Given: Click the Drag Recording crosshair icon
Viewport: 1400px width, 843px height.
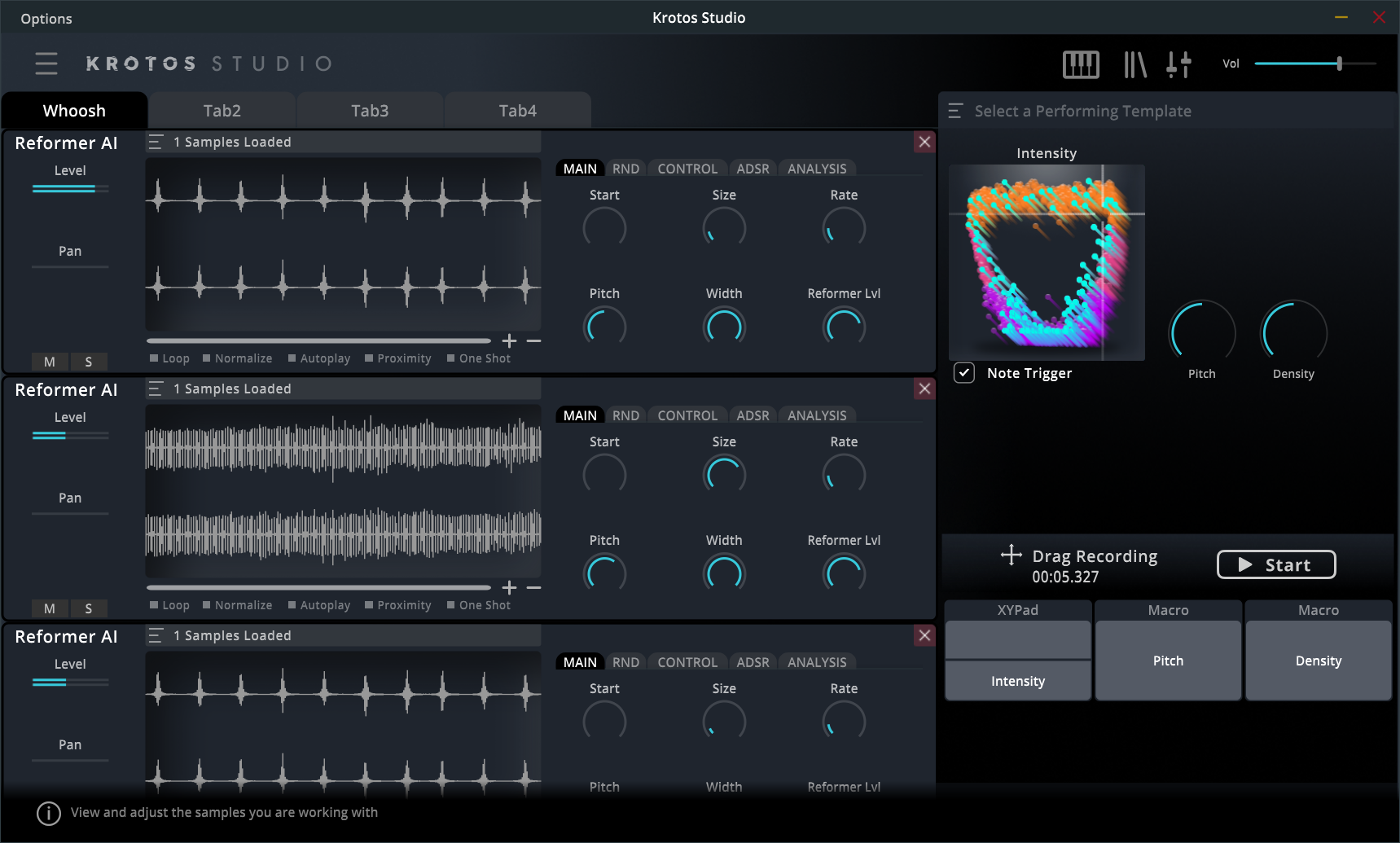Looking at the screenshot, I should 1010,555.
